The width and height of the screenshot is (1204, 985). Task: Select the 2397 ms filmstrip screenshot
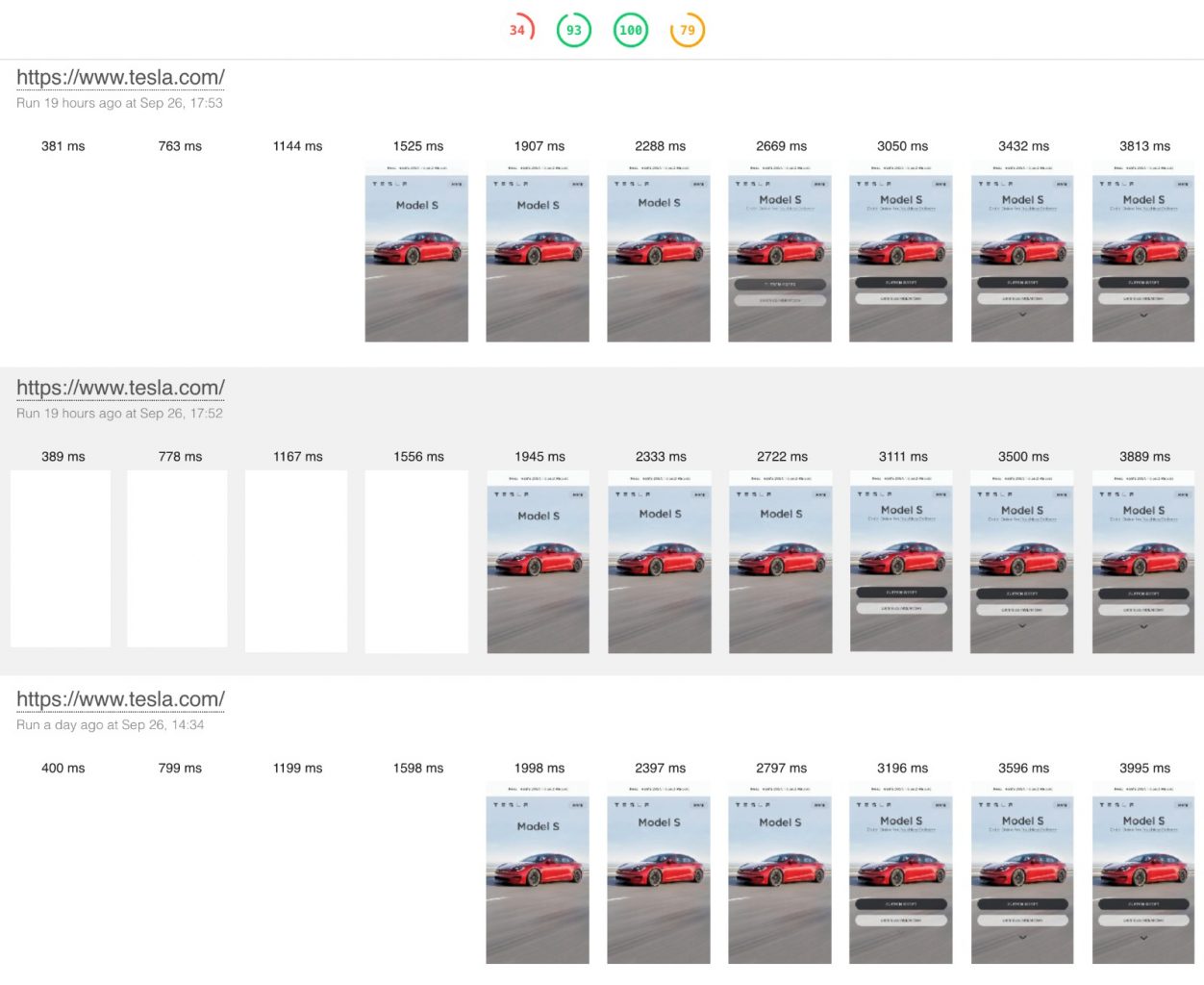click(659, 873)
